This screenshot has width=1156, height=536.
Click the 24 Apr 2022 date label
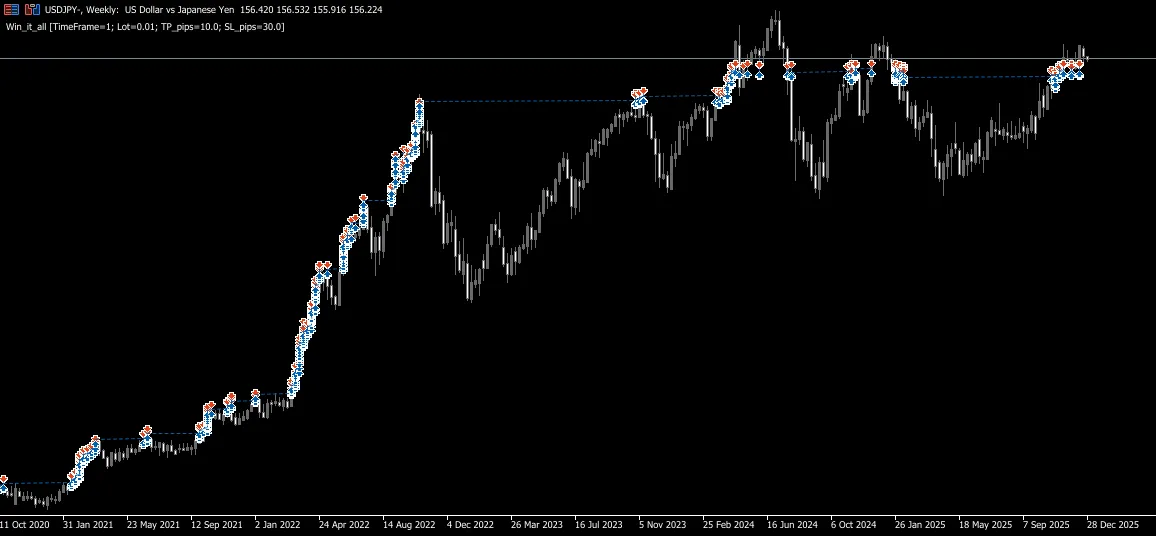pyautogui.click(x=344, y=526)
